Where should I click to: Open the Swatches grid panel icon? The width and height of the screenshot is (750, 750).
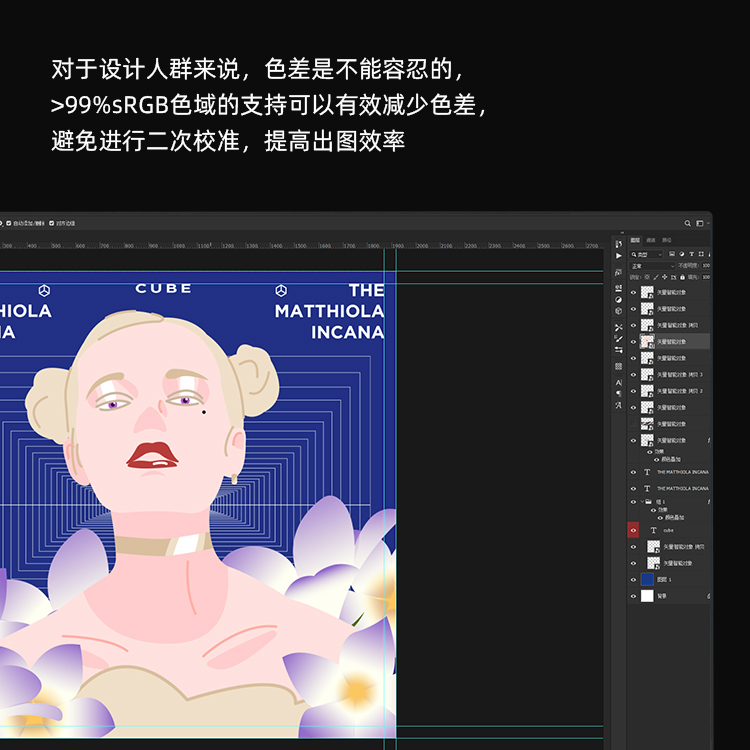pyautogui.click(x=619, y=366)
